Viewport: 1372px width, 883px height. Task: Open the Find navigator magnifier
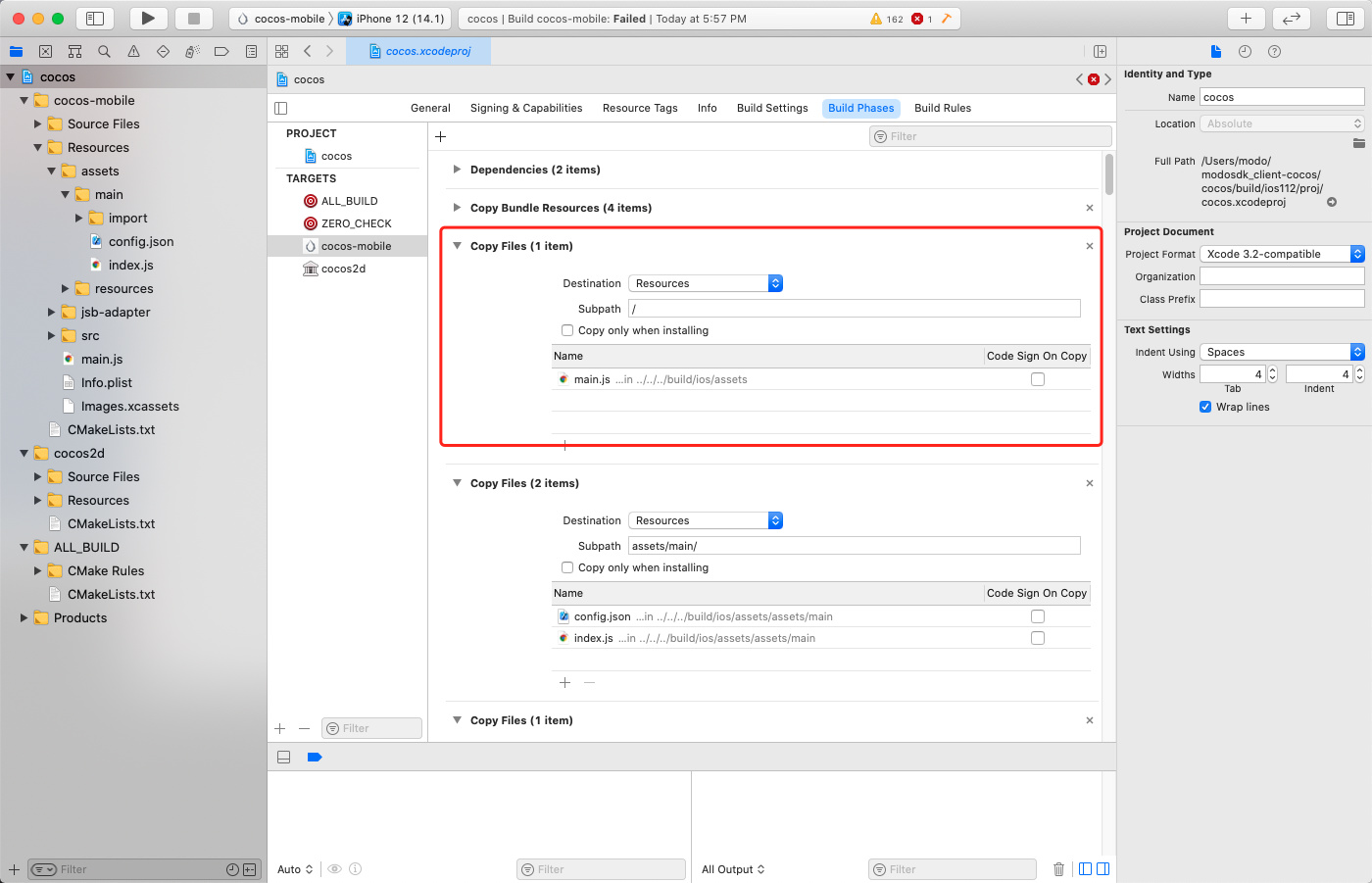pos(104,51)
